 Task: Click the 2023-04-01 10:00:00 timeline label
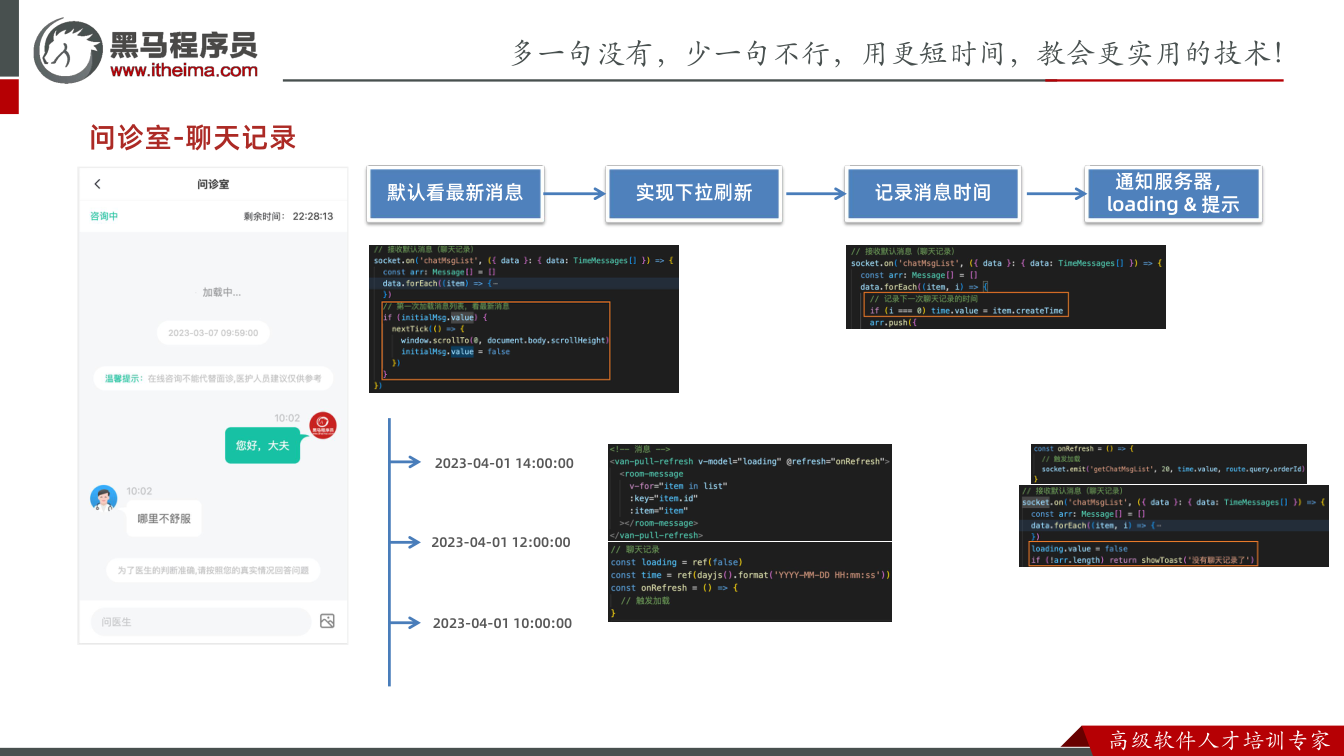(502, 623)
